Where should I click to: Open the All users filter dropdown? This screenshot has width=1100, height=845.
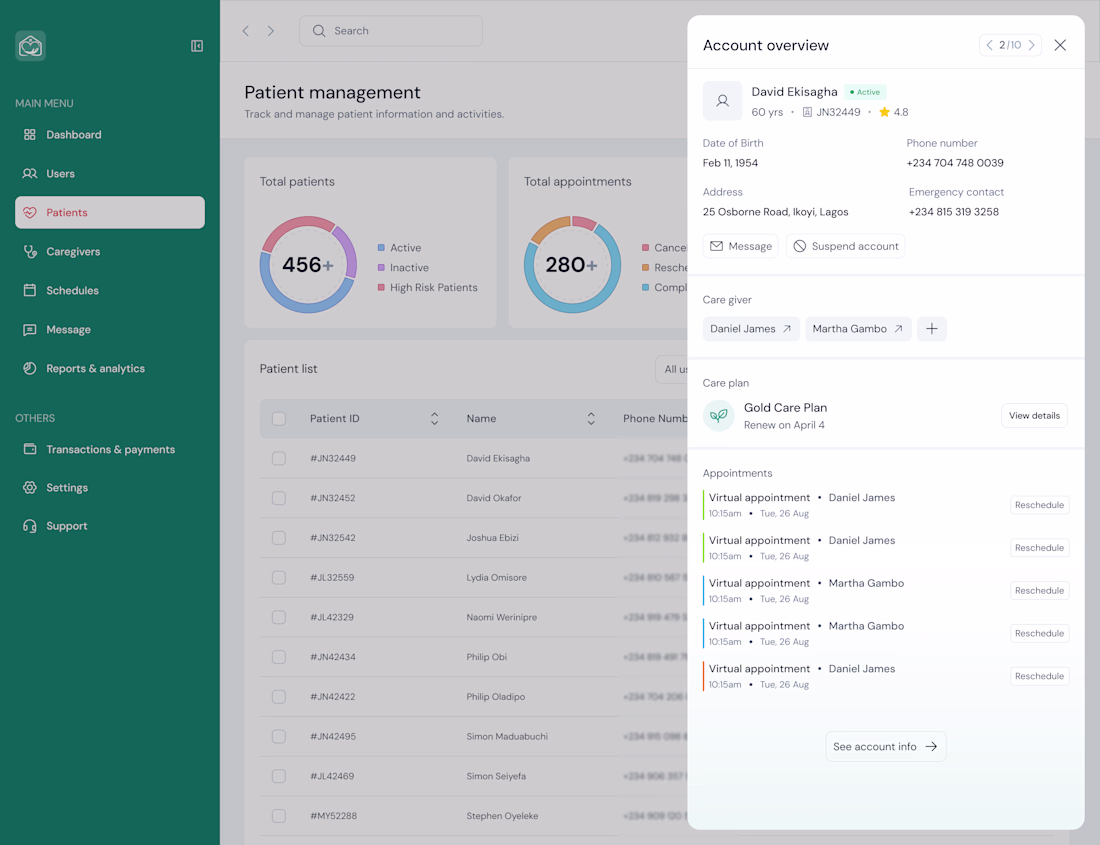click(x=672, y=369)
